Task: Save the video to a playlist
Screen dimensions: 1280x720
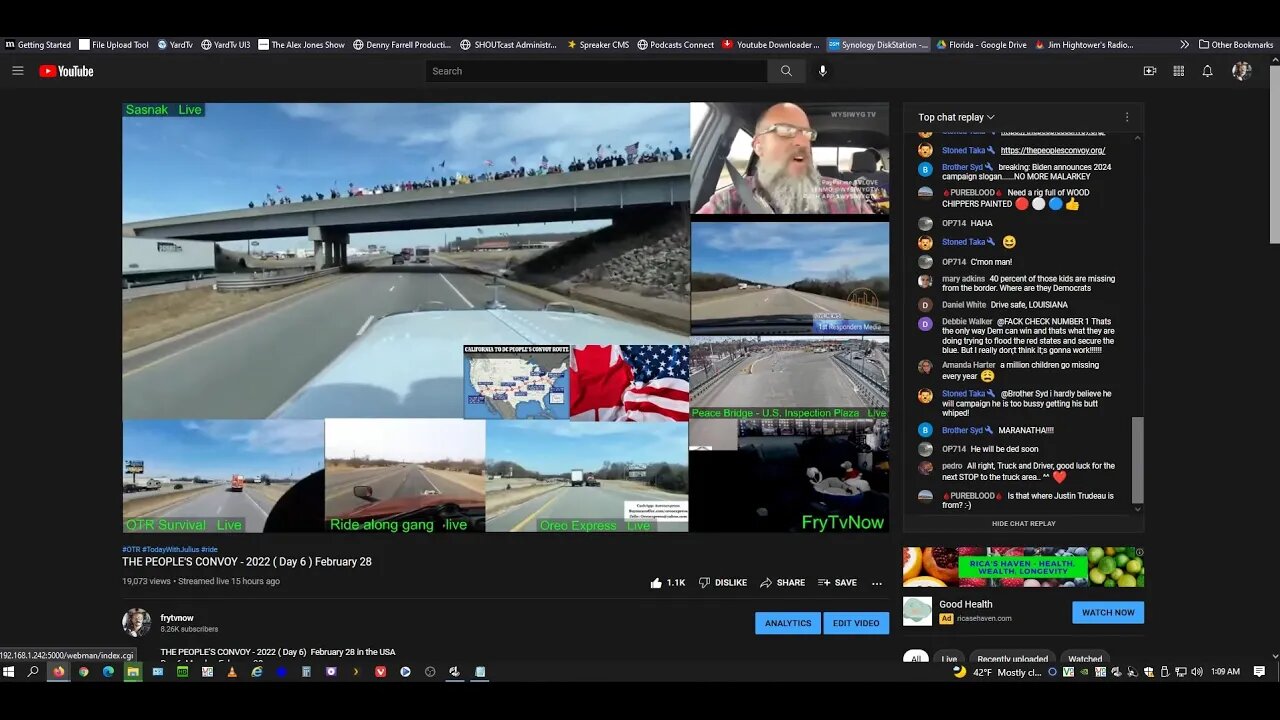Action: pos(837,582)
